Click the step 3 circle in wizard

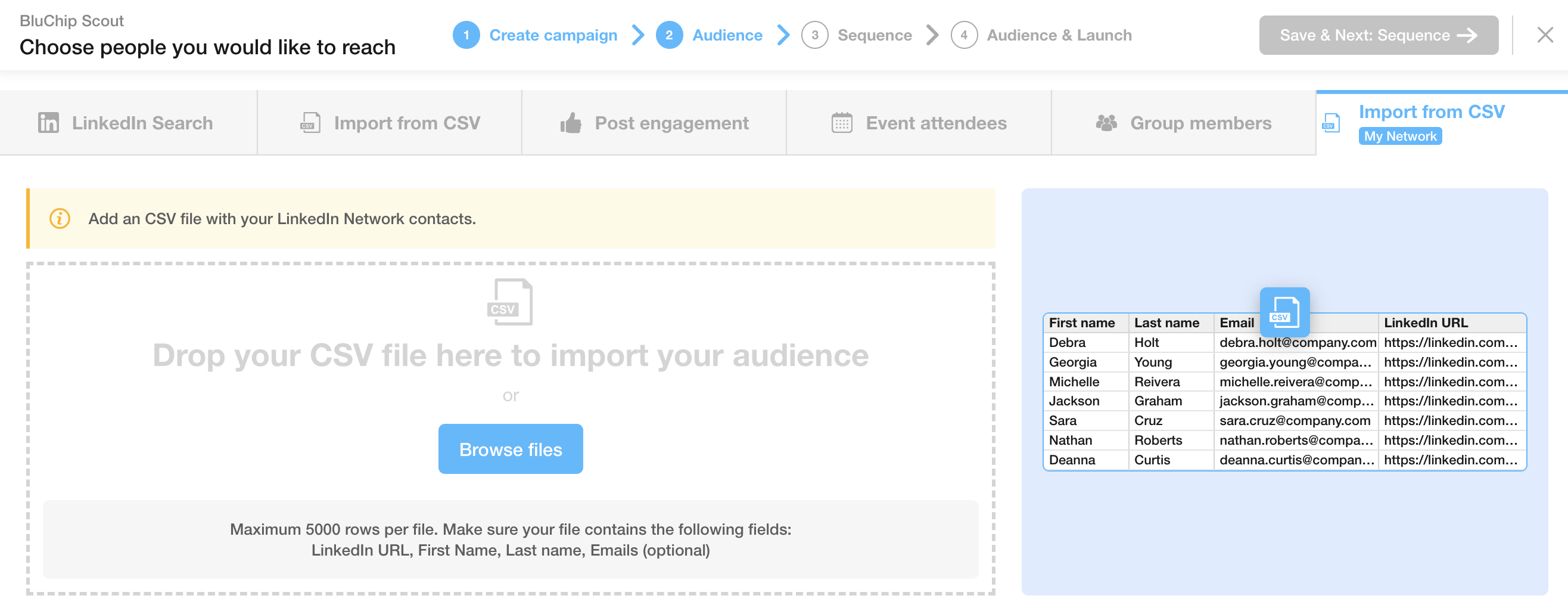coord(815,35)
